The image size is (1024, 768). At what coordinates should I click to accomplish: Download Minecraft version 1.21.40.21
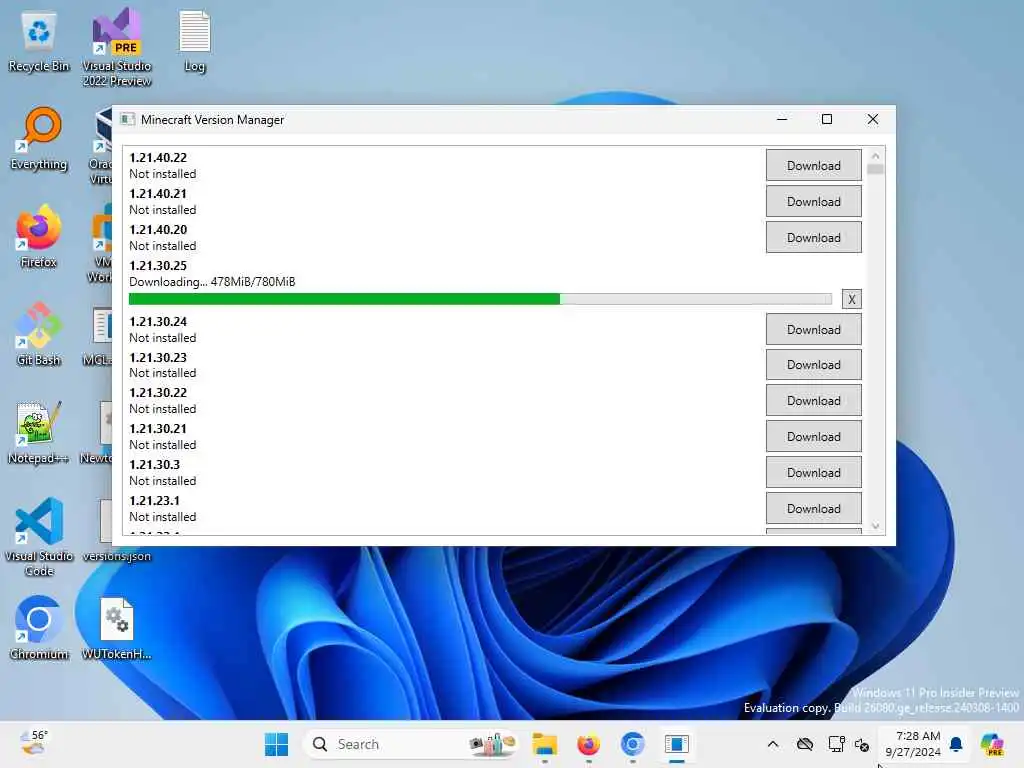tap(813, 202)
